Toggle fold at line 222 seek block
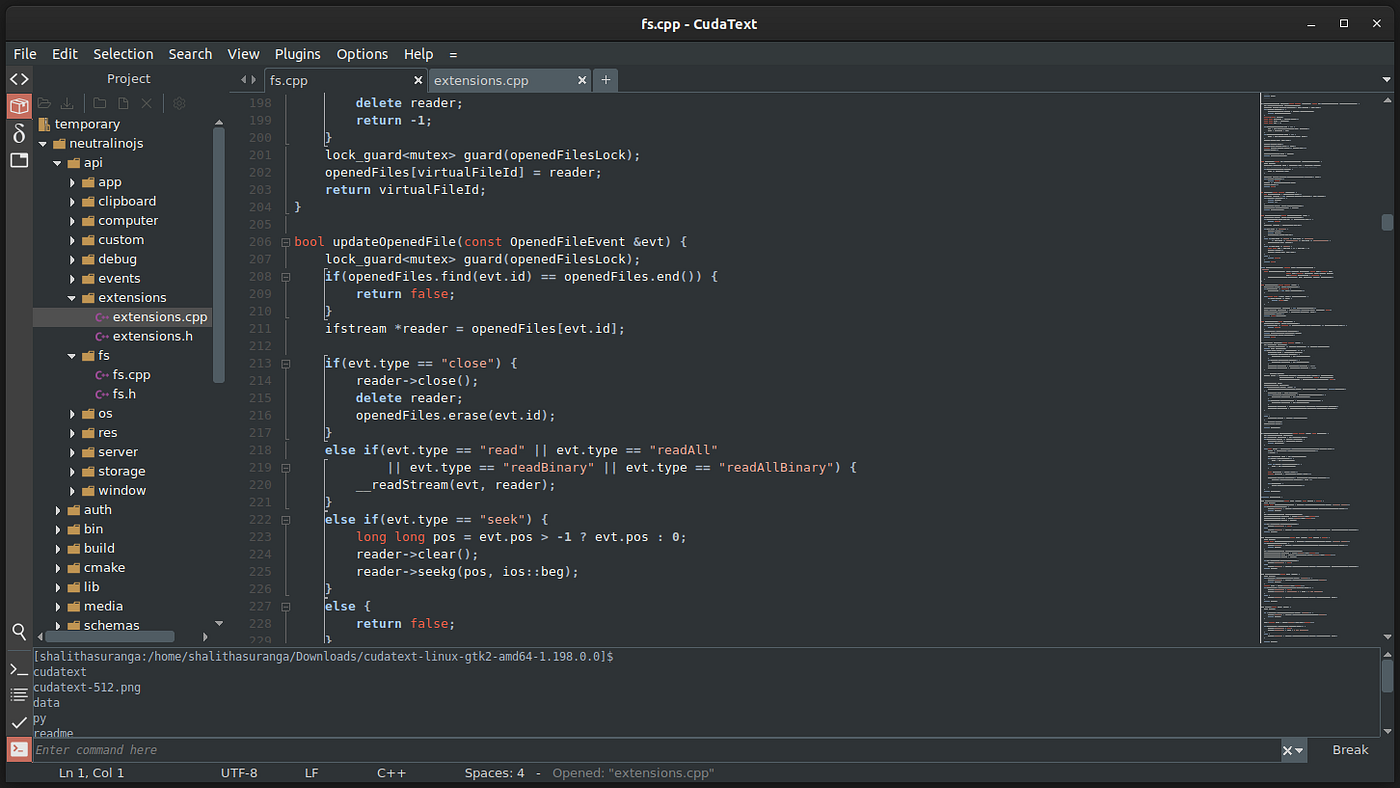Image resolution: width=1400 pixels, height=788 pixels. pyautogui.click(x=285, y=520)
